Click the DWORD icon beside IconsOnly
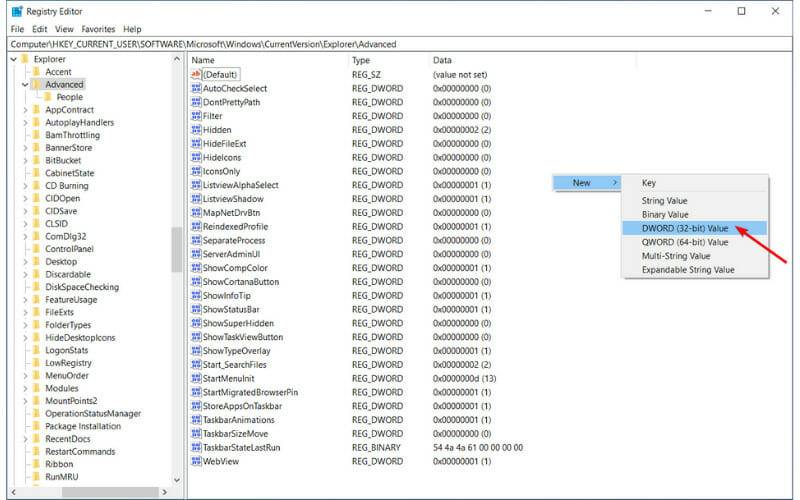This screenshot has width=800, height=500. coord(196,171)
